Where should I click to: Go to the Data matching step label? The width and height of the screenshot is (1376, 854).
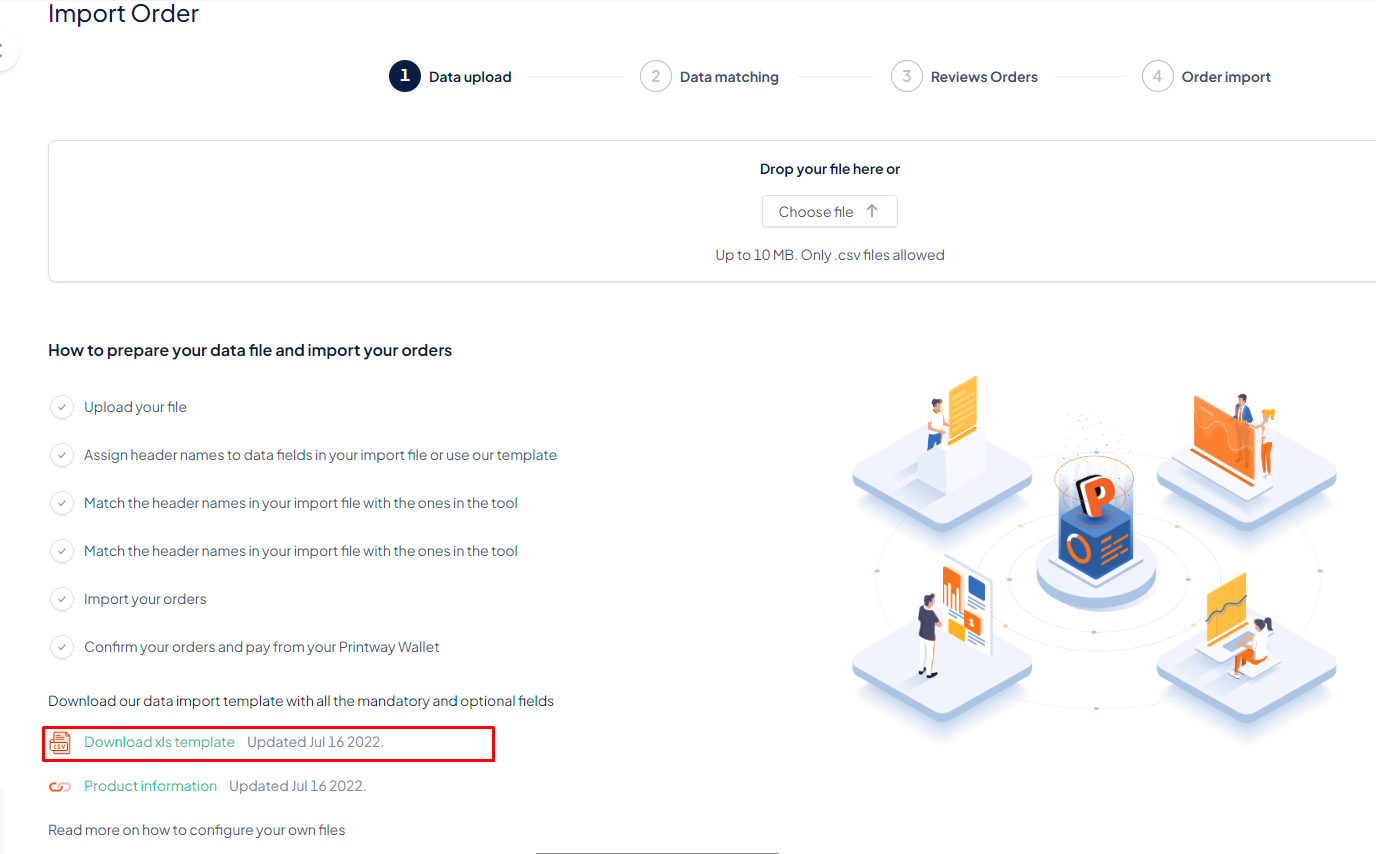coord(729,77)
